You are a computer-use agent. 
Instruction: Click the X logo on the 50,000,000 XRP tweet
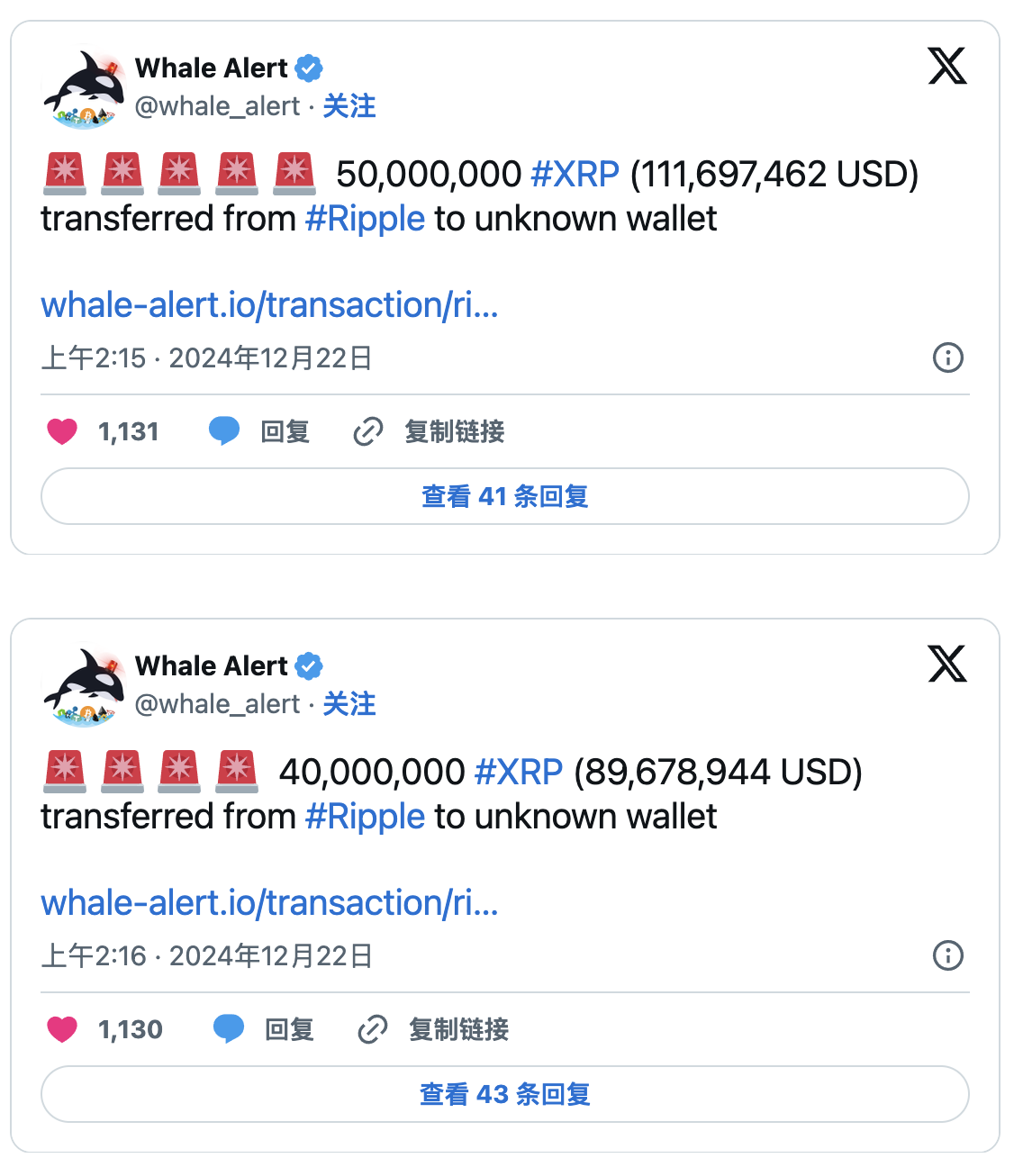point(947,66)
